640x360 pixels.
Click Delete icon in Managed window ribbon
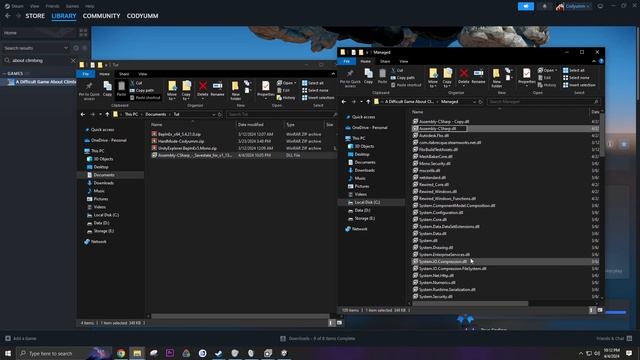click(463, 76)
